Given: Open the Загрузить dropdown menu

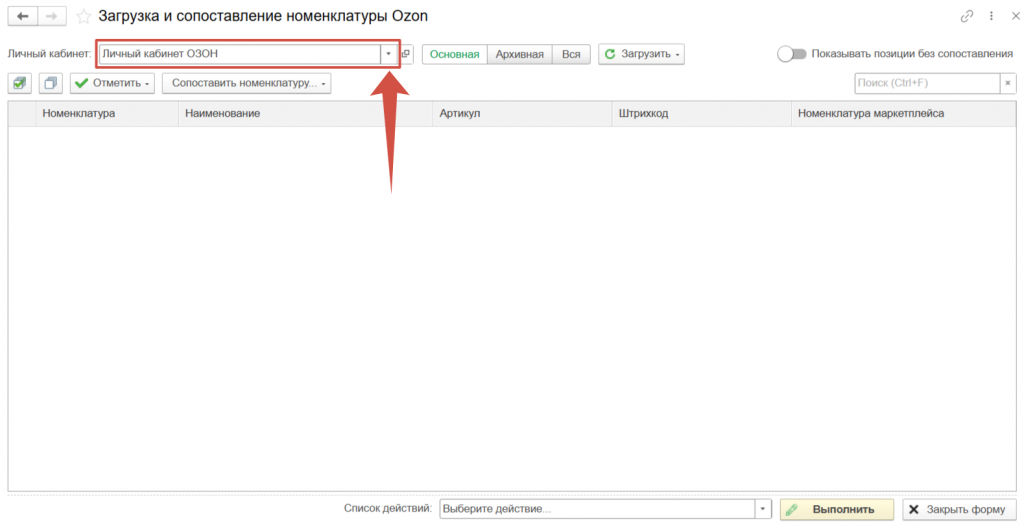Looking at the screenshot, I should coord(642,54).
